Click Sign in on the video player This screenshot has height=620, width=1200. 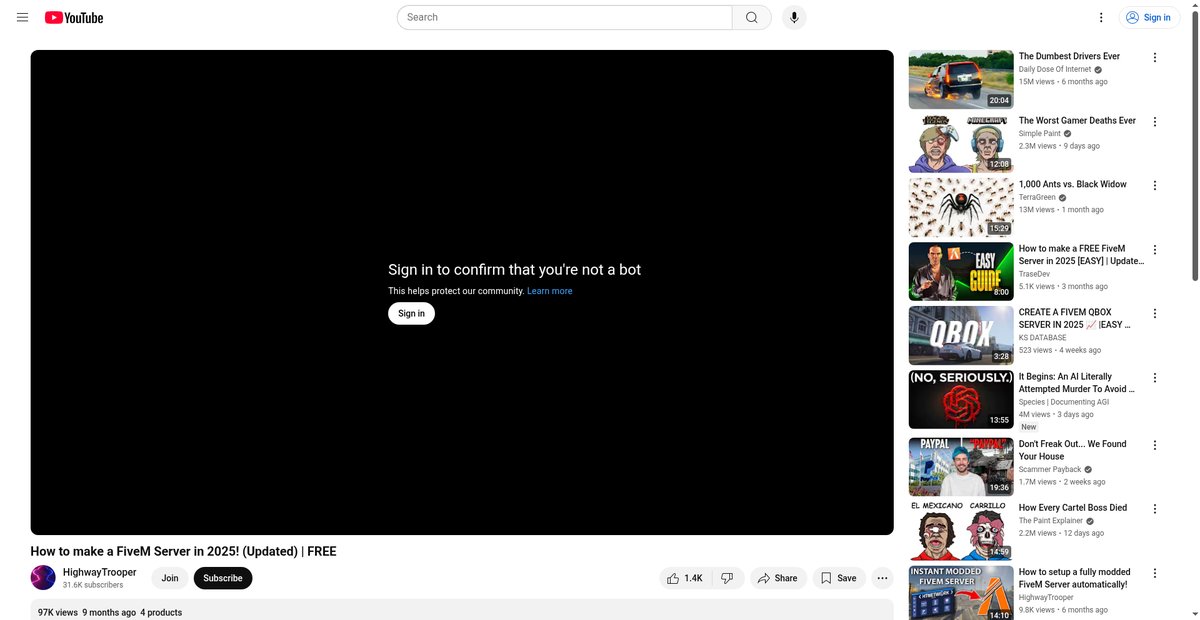click(411, 313)
